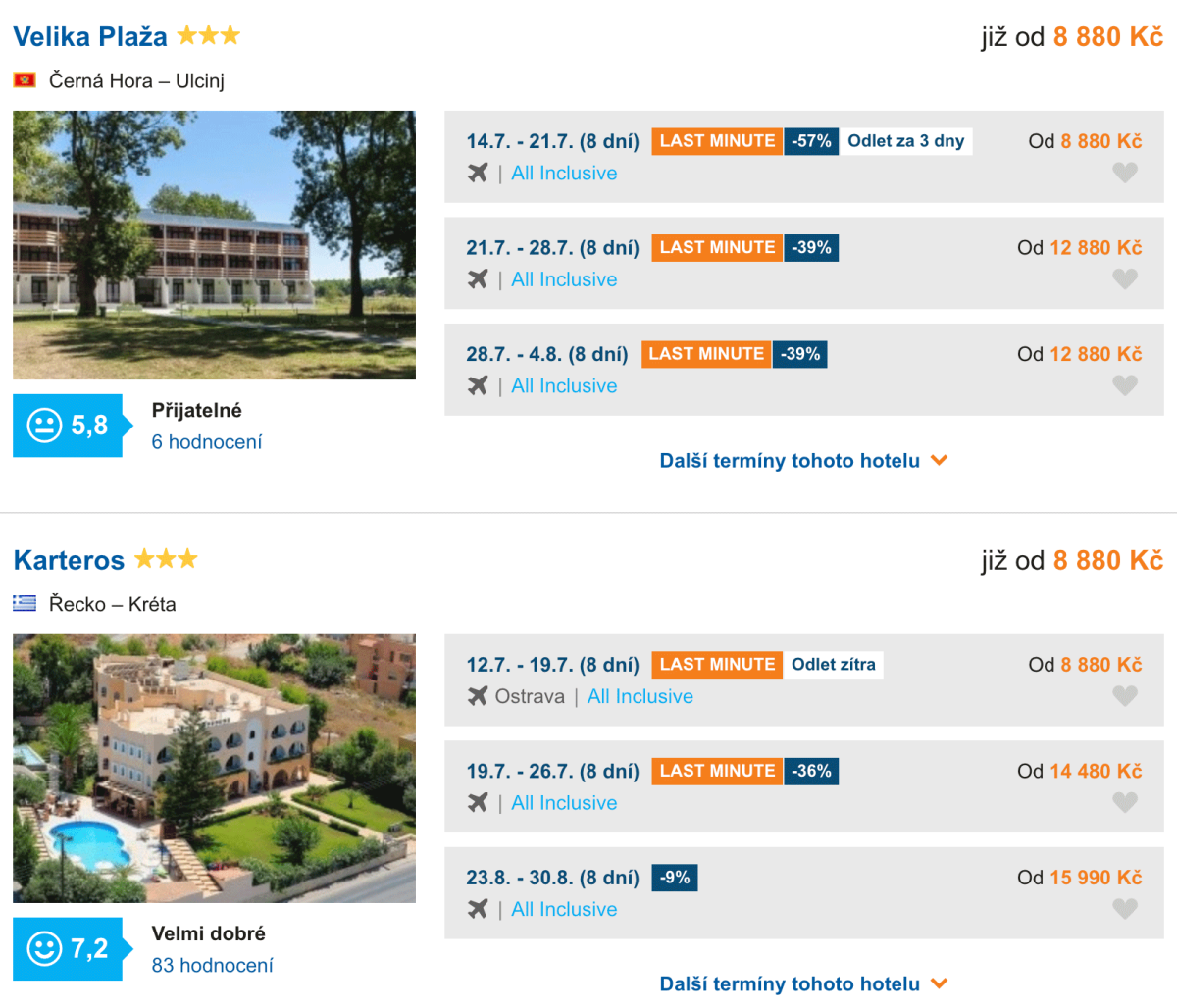Open the Velika Plaža hotel title link
Image resolution: width=1177 pixels, height=1008 pixels.
90,37
